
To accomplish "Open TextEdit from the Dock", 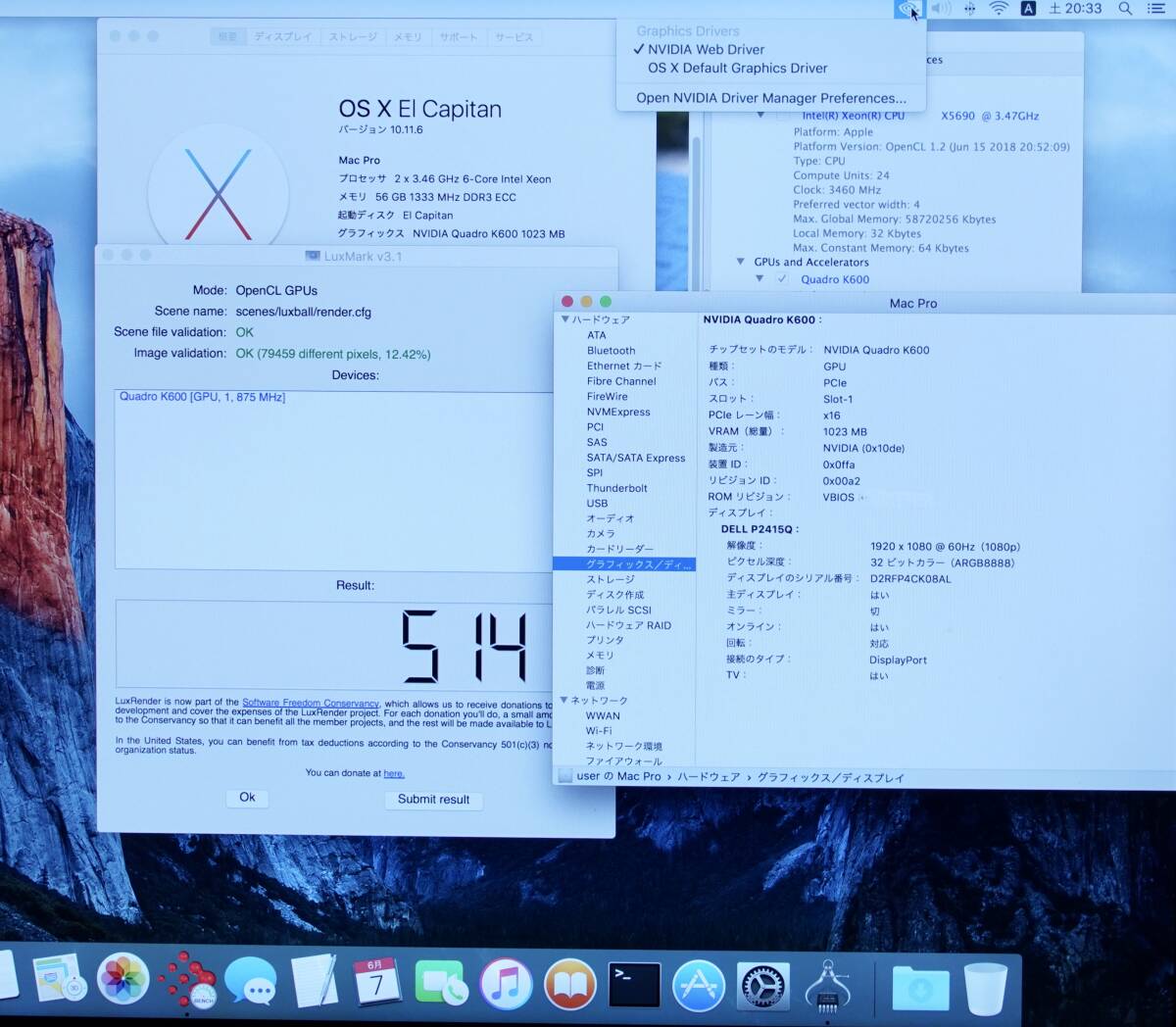I will tap(314, 981).
